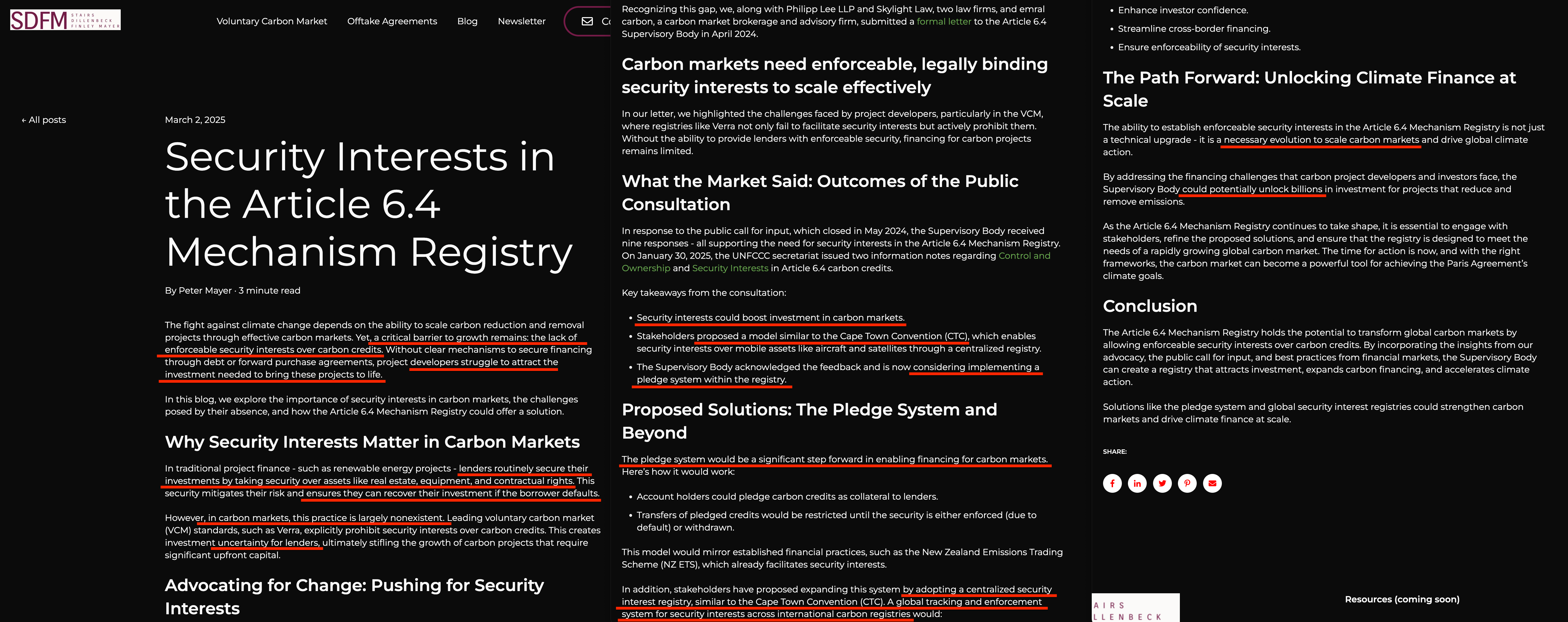Viewport: 1568px width, 622px height.
Task: Click the Conclusion section heading
Action: [1149, 306]
